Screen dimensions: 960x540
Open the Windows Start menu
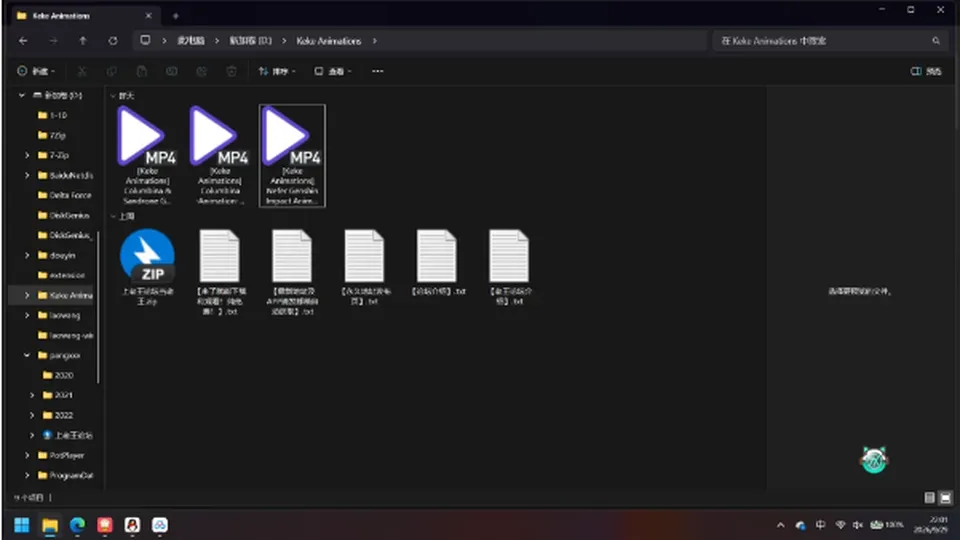pos(22,525)
